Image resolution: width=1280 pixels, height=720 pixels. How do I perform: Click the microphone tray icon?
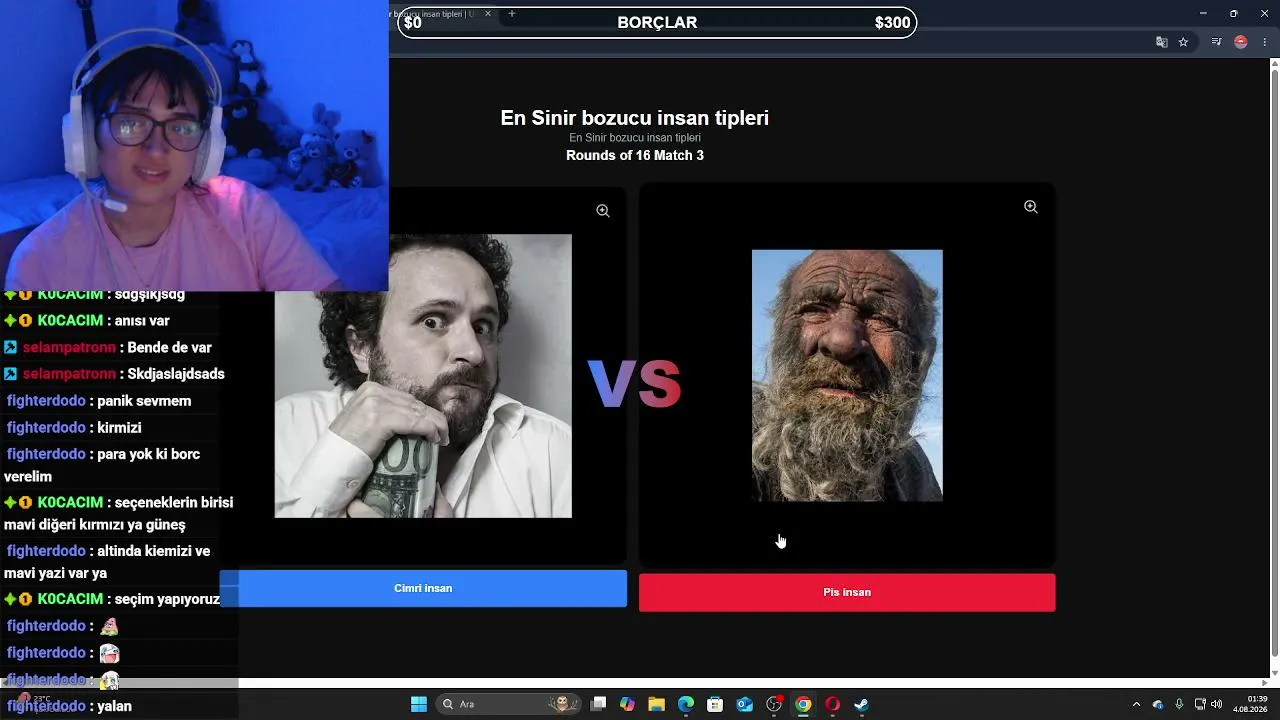tap(1180, 704)
